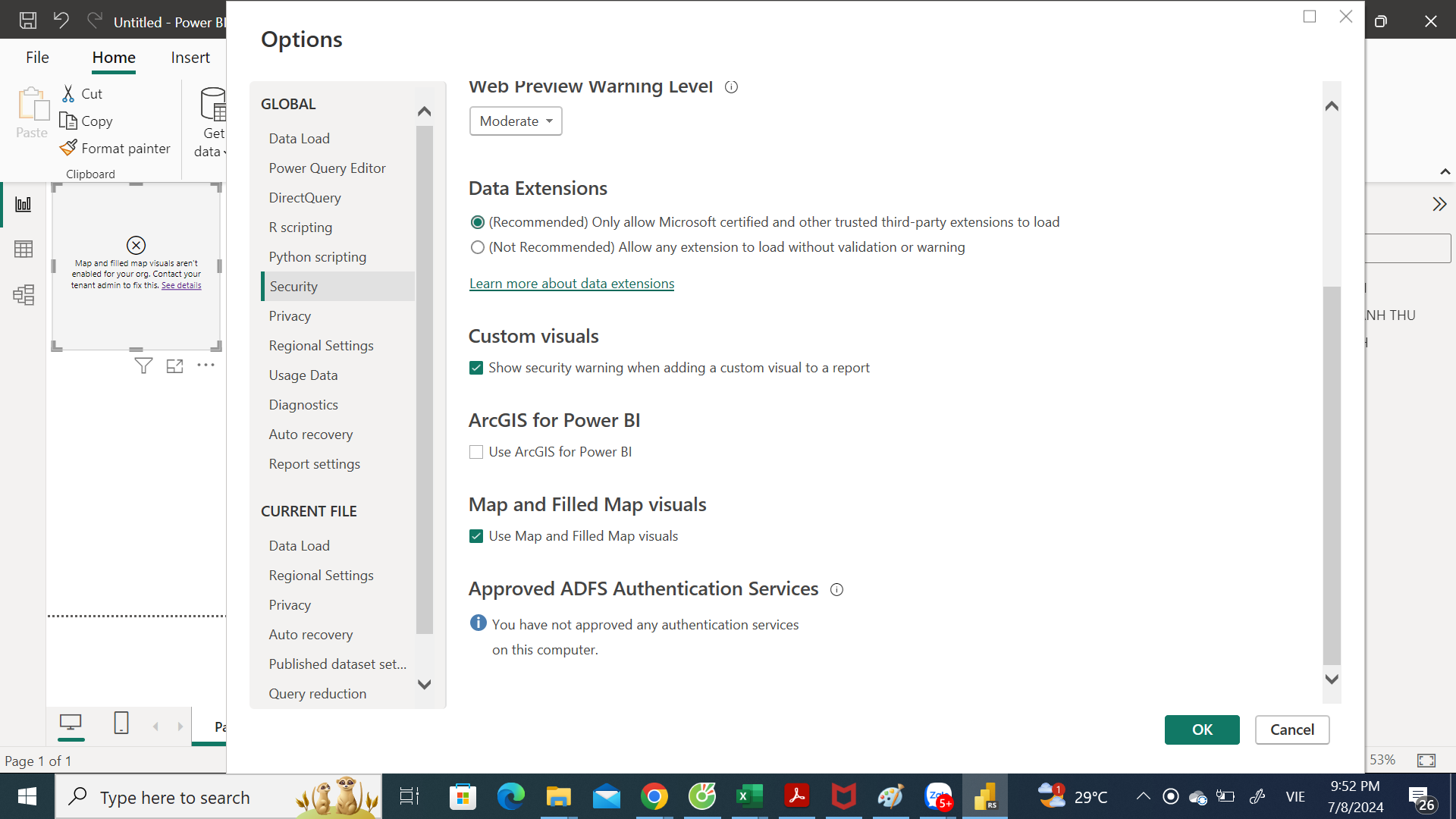Click info icon beside Approved ADFS Authentication Services
The width and height of the screenshot is (1456, 819).
click(836, 590)
